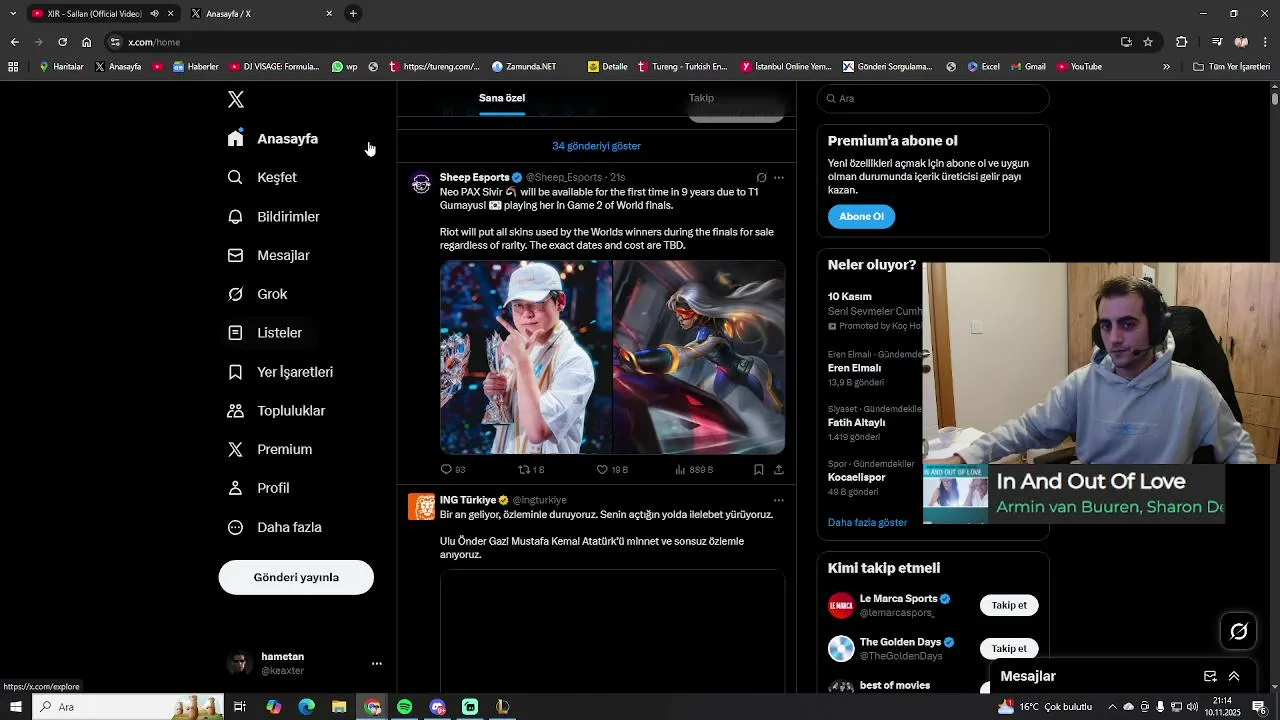The height and width of the screenshot is (720, 1280).
Task: Open the tab search dropdown arrow
Action: coord(13,14)
